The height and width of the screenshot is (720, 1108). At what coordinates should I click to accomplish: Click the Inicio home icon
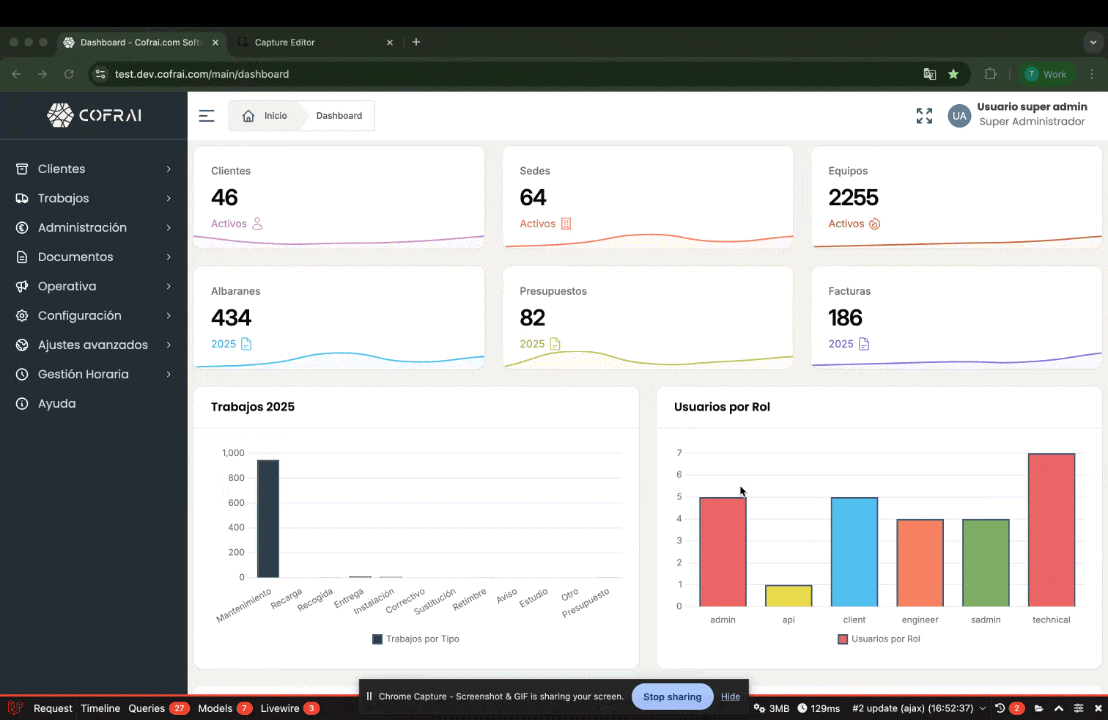[x=248, y=116]
